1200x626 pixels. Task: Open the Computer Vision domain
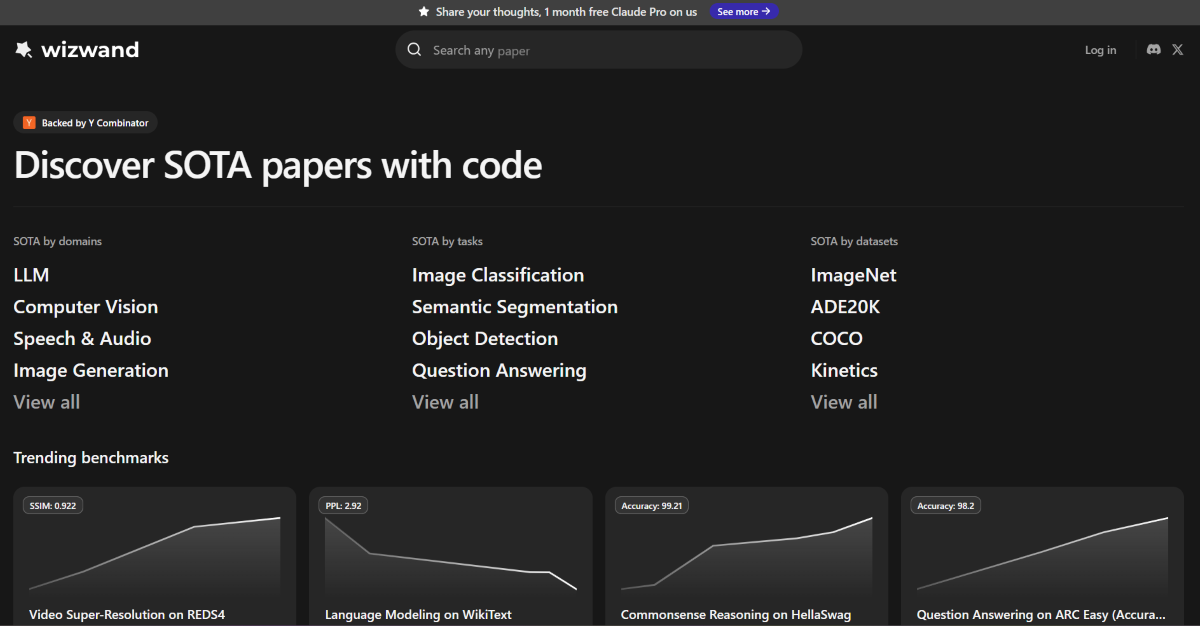86,307
